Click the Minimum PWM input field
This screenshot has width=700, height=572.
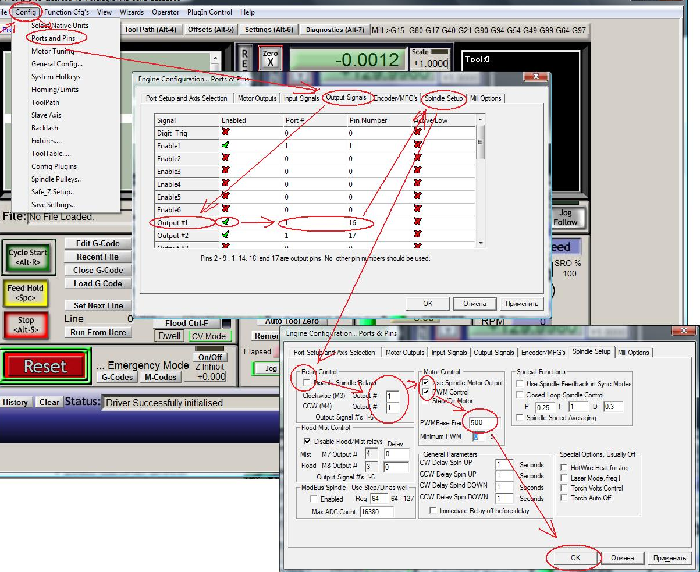(x=481, y=437)
